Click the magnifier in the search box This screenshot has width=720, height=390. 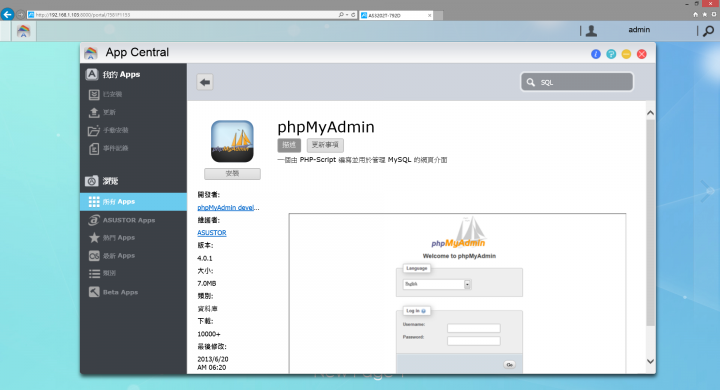(x=531, y=82)
